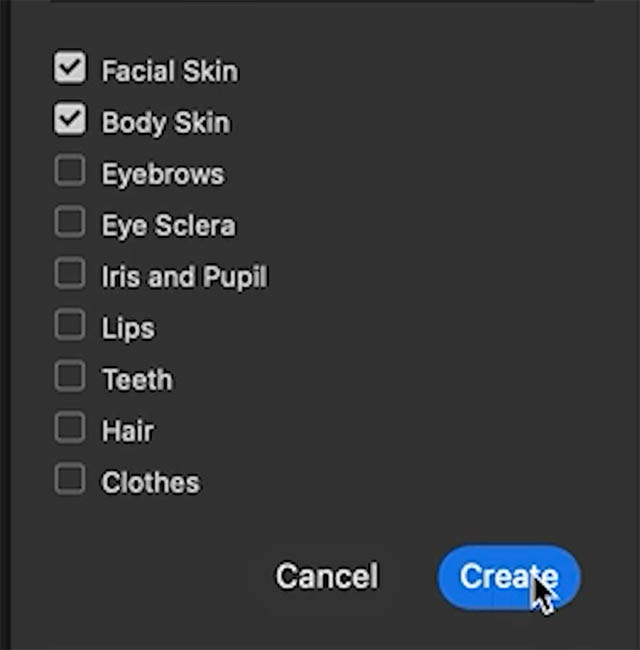Image resolution: width=640 pixels, height=650 pixels.
Task: Click the Create button
Action: click(x=509, y=577)
